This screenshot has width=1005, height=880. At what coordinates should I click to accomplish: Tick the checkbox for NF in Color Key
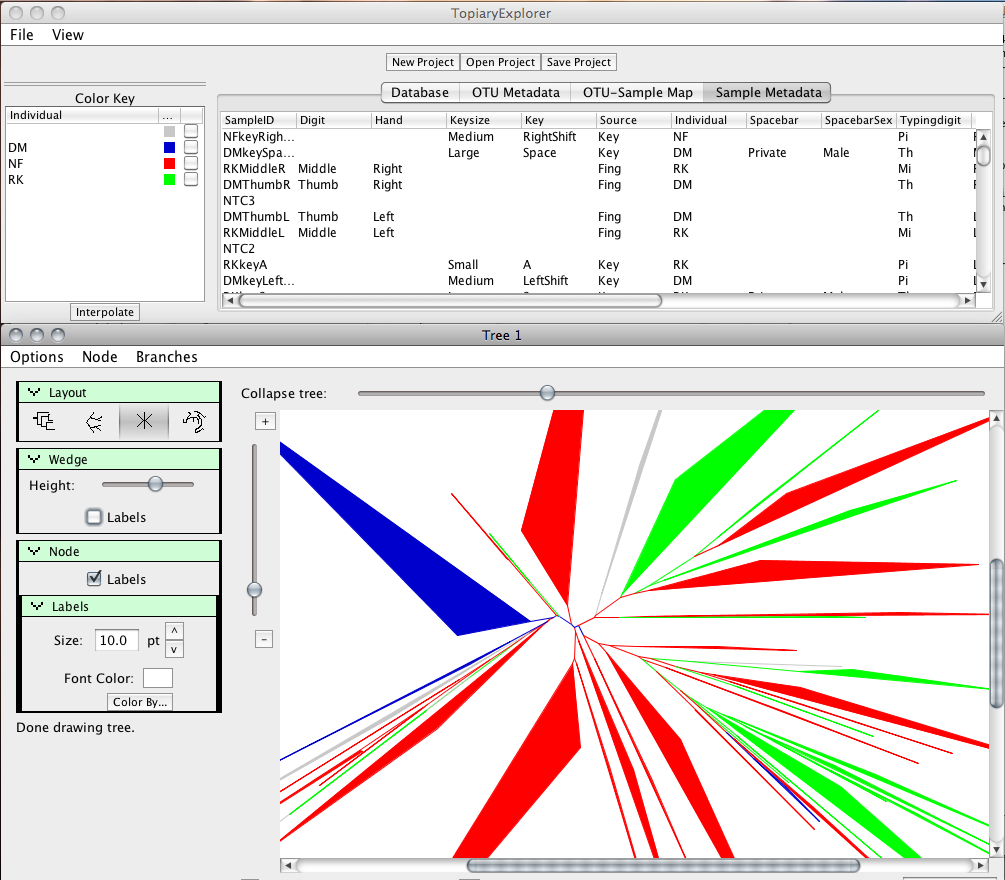click(190, 163)
